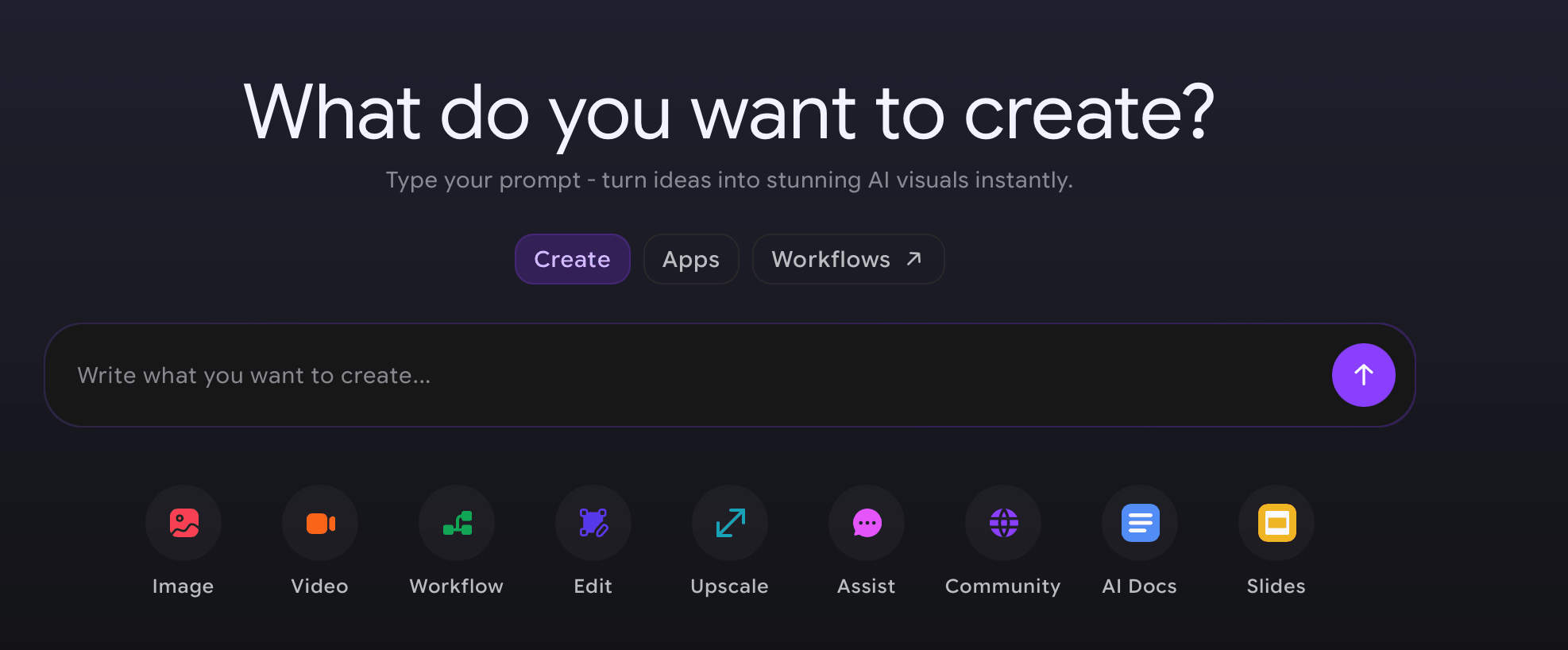The height and width of the screenshot is (650, 1568).
Task: Click the Community text label
Action: point(1002,586)
